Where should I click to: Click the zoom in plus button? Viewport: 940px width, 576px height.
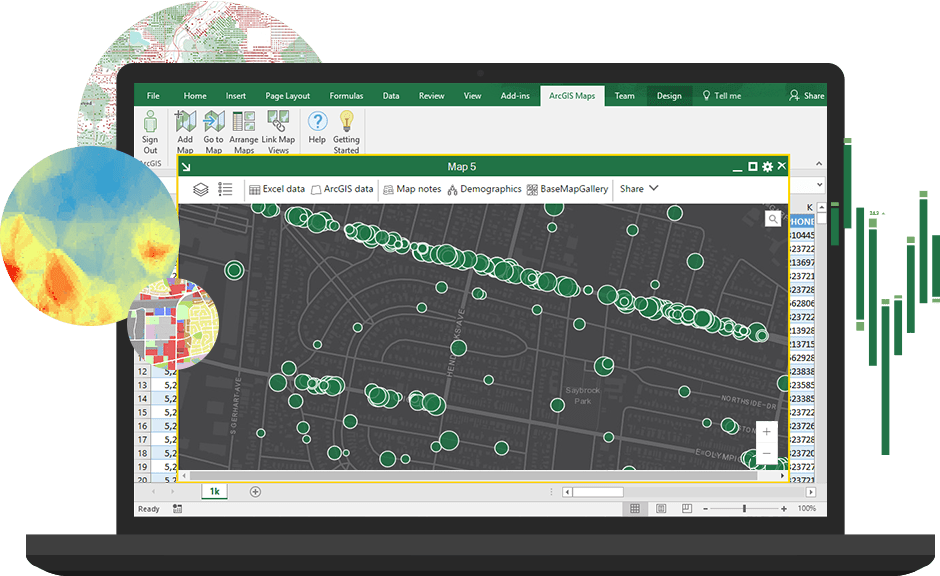click(x=784, y=509)
